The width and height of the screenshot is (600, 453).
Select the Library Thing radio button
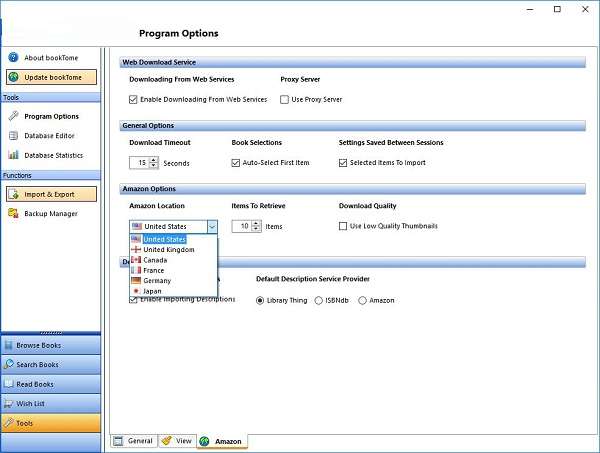pos(260,300)
